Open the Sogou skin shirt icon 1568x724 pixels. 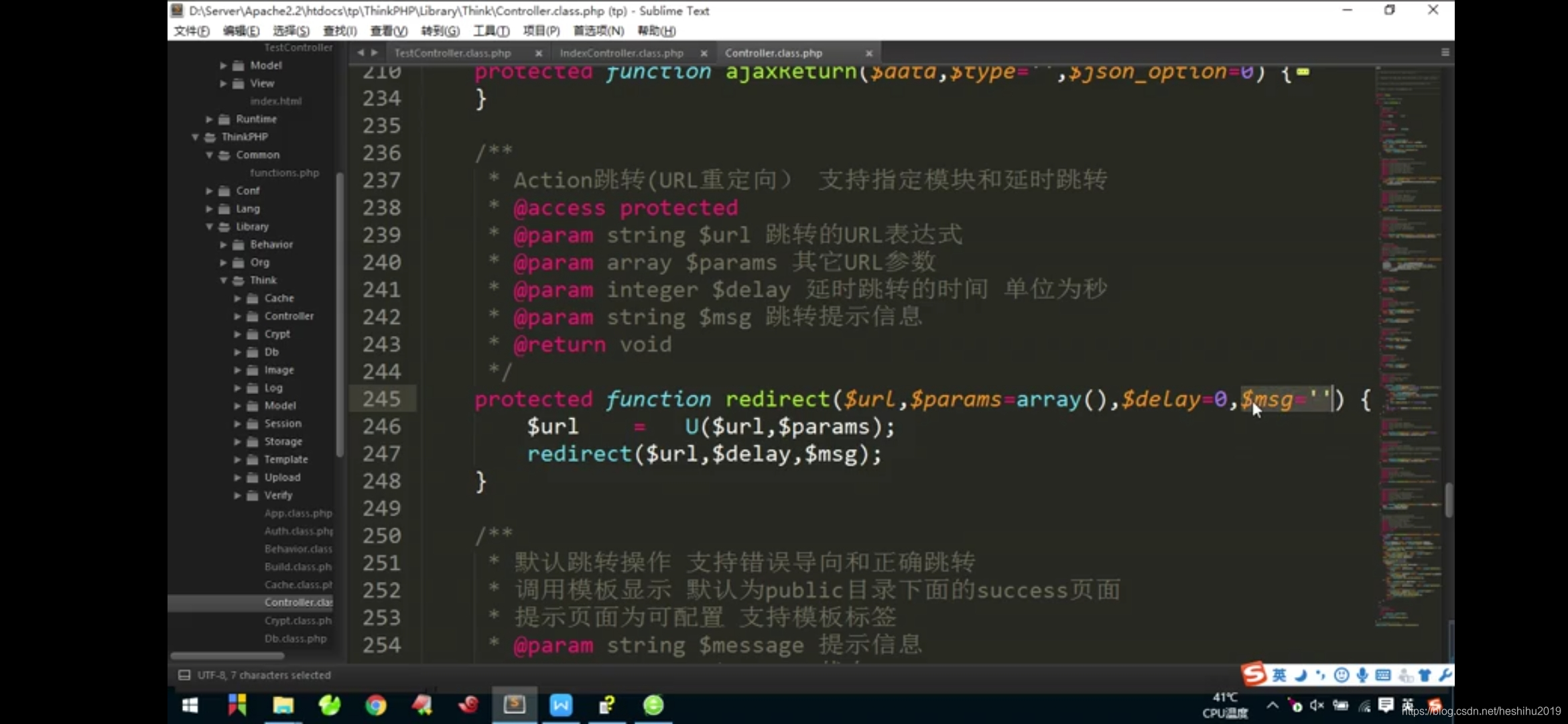[x=1425, y=675]
